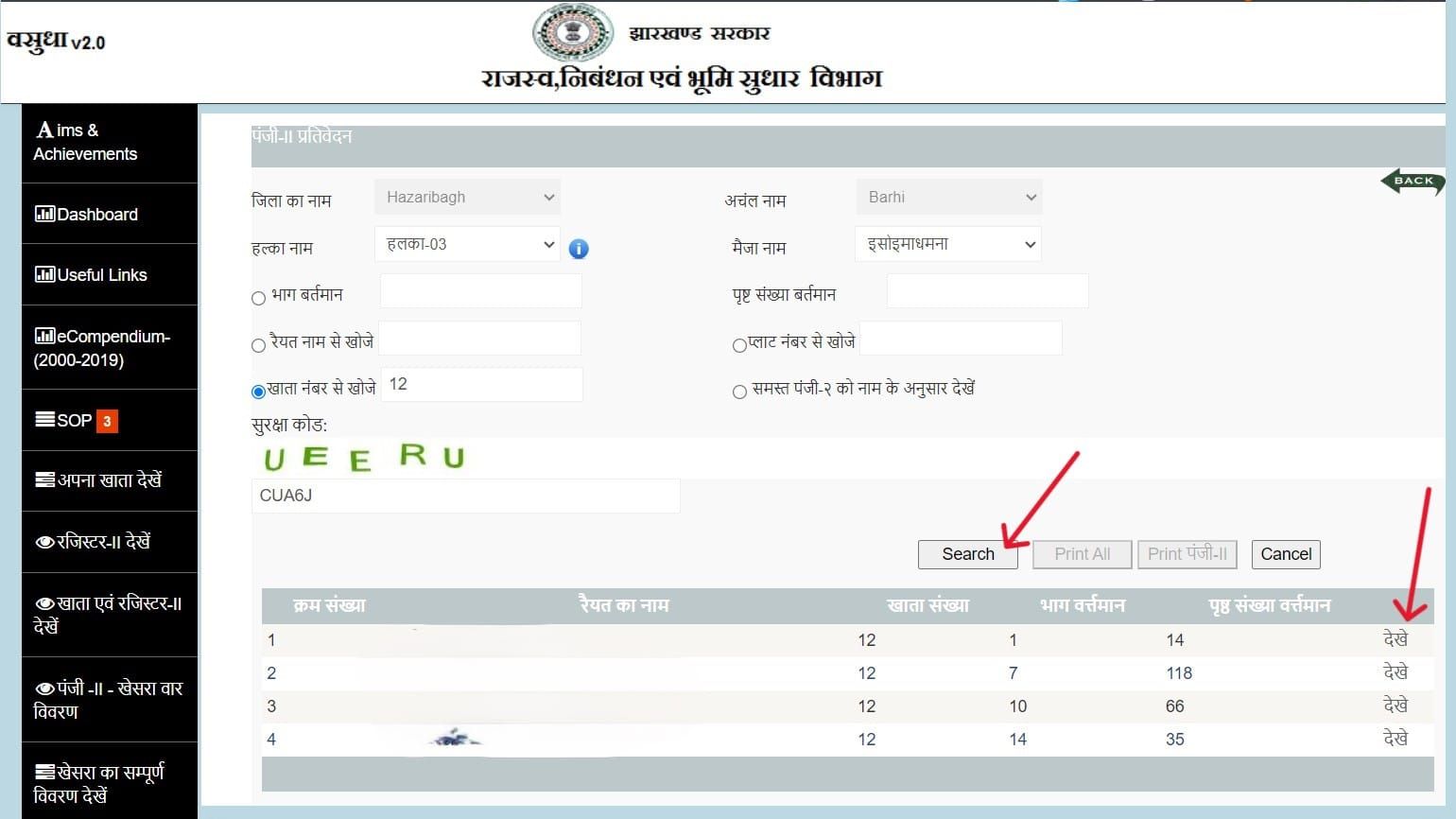This screenshot has width=1456, height=819.
Task: Click देखे link in row 1
Action: pos(1395,639)
